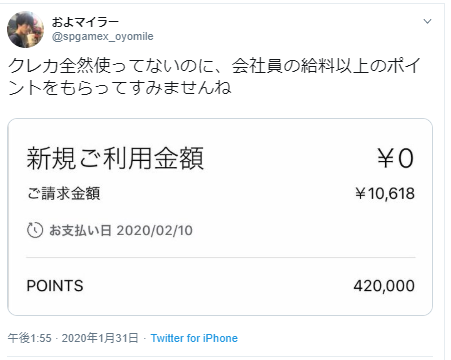Click the POINTS label in the image
The height and width of the screenshot is (360, 451).
(x=55, y=286)
